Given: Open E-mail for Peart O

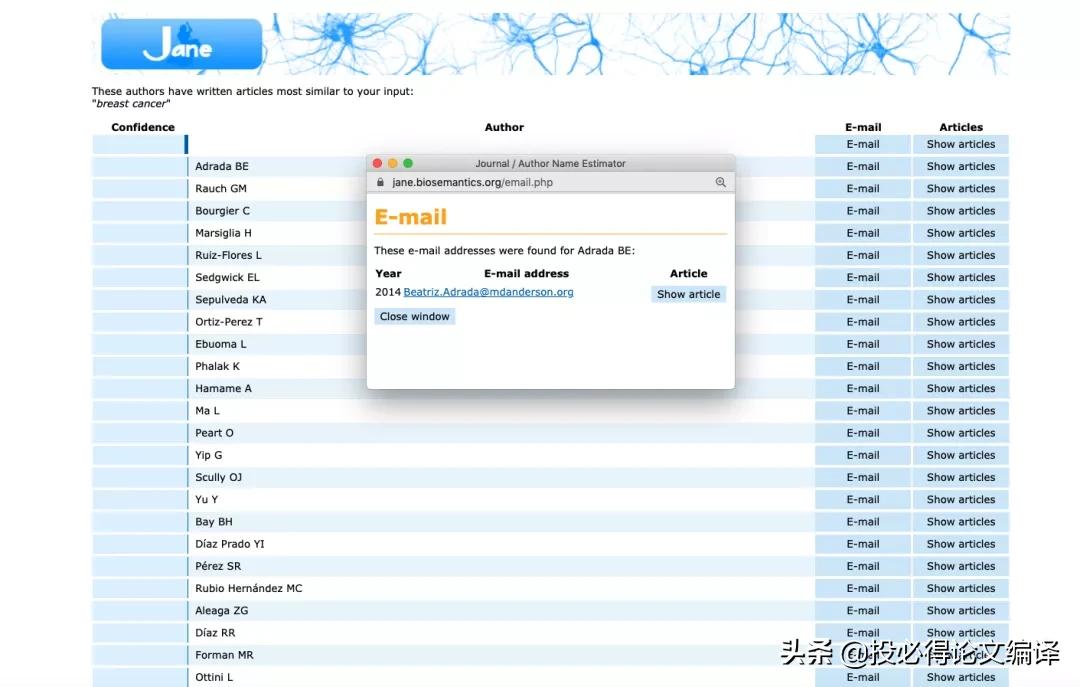Looking at the screenshot, I should [863, 433].
